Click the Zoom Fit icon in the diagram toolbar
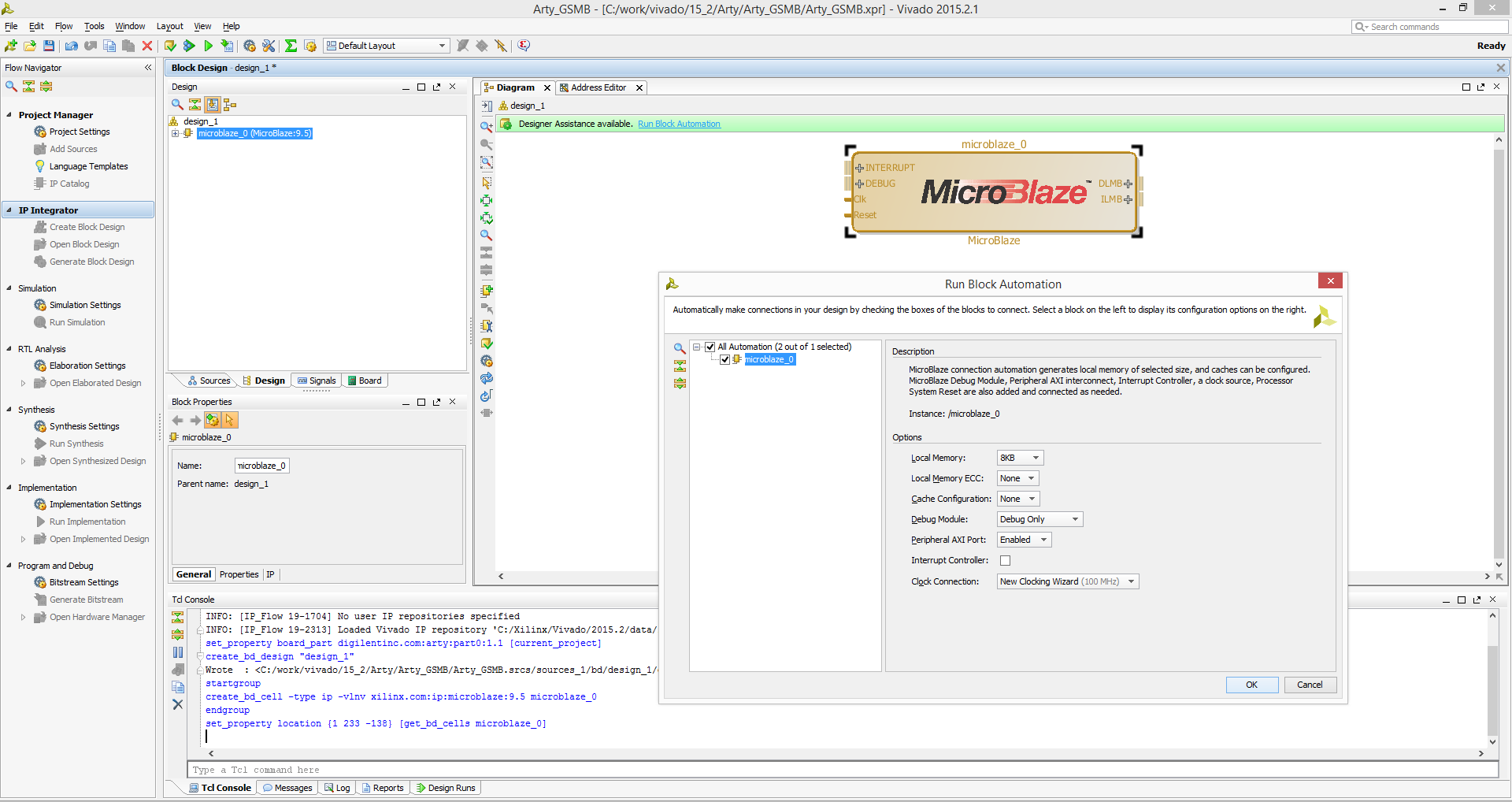The image size is (1512, 802). [487, 162]
